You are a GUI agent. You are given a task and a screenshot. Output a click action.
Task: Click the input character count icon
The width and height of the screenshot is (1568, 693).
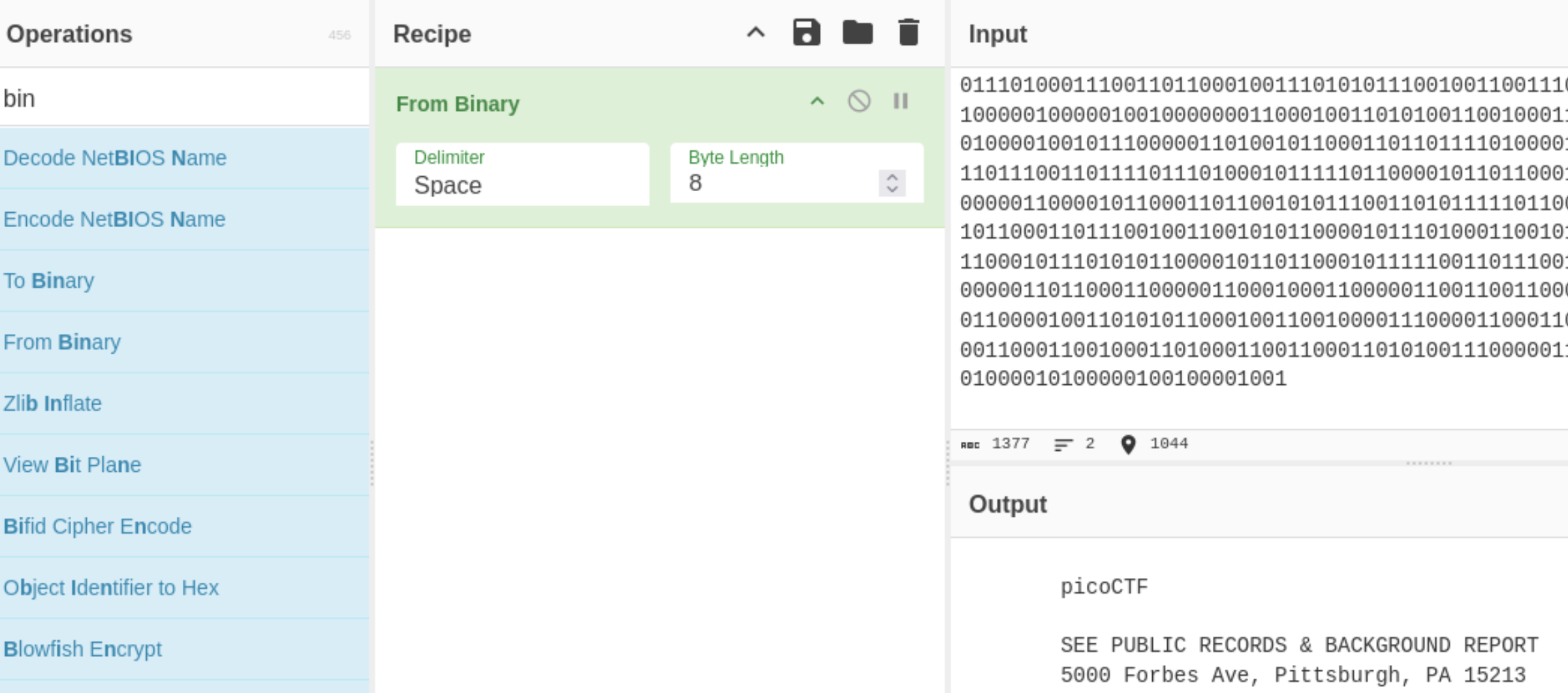[970, 445]
